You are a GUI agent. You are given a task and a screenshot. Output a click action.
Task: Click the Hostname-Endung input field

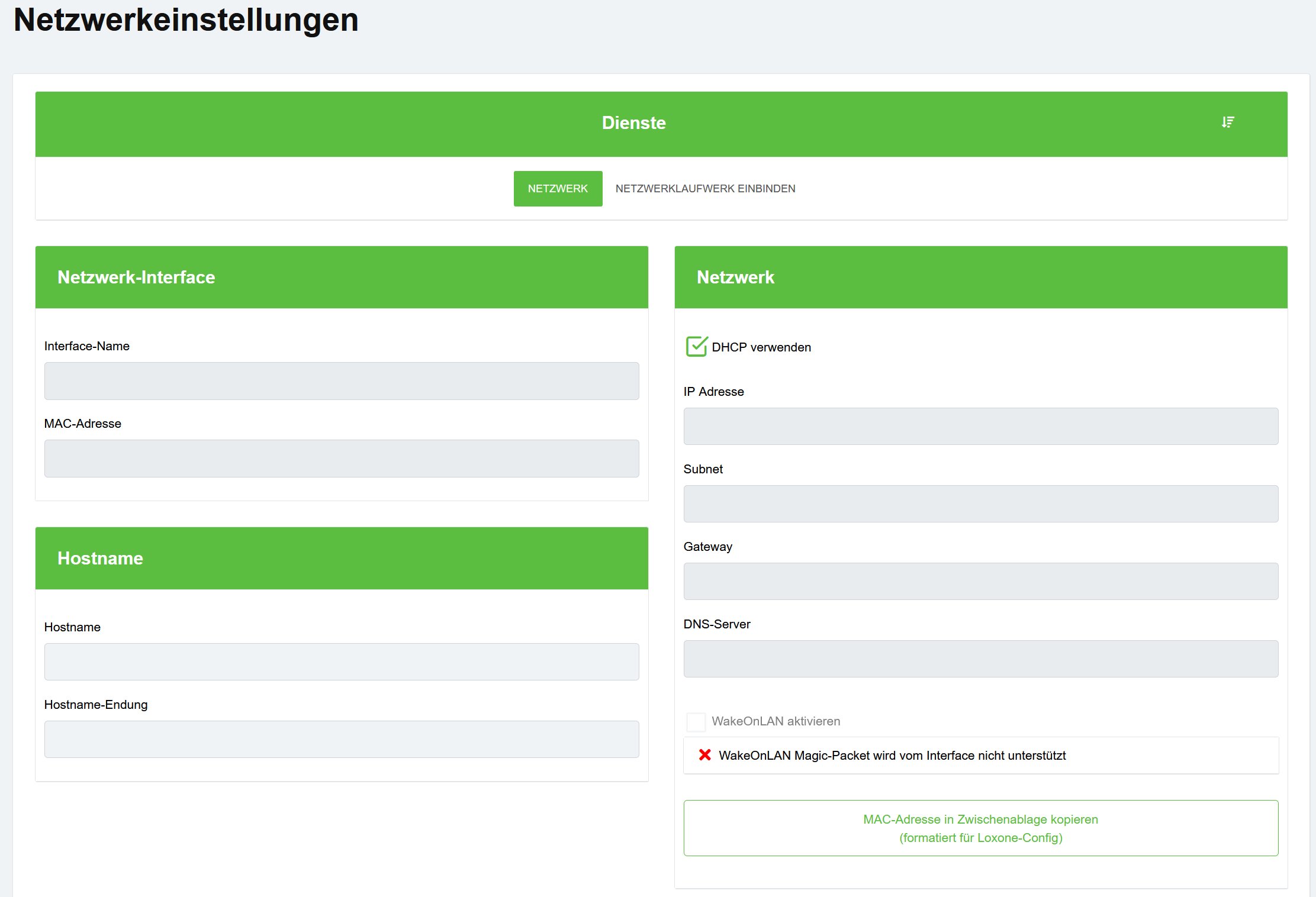point(342,739)
